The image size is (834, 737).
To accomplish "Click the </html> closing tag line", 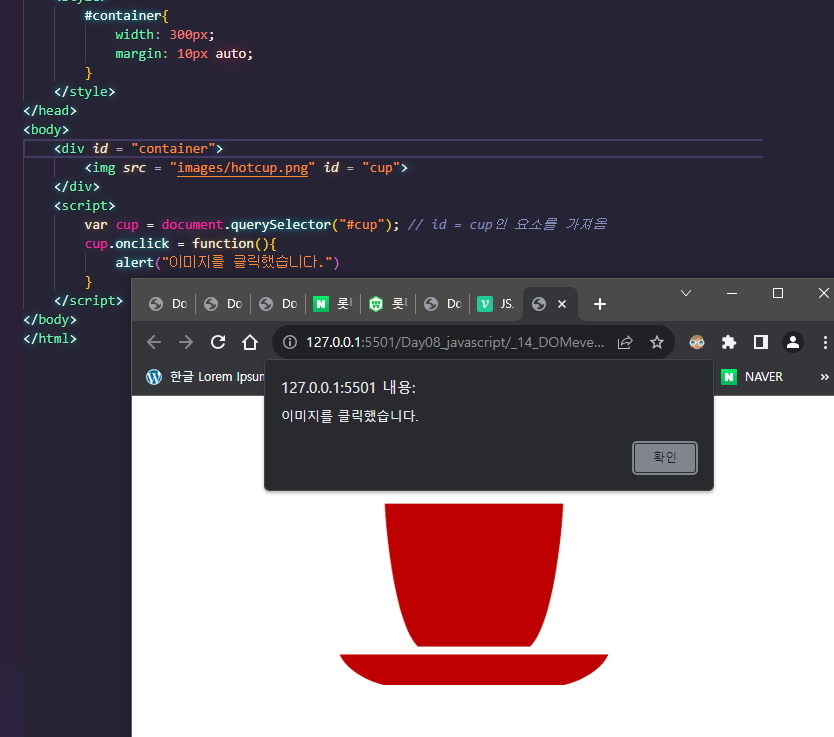I will (50, 339).
